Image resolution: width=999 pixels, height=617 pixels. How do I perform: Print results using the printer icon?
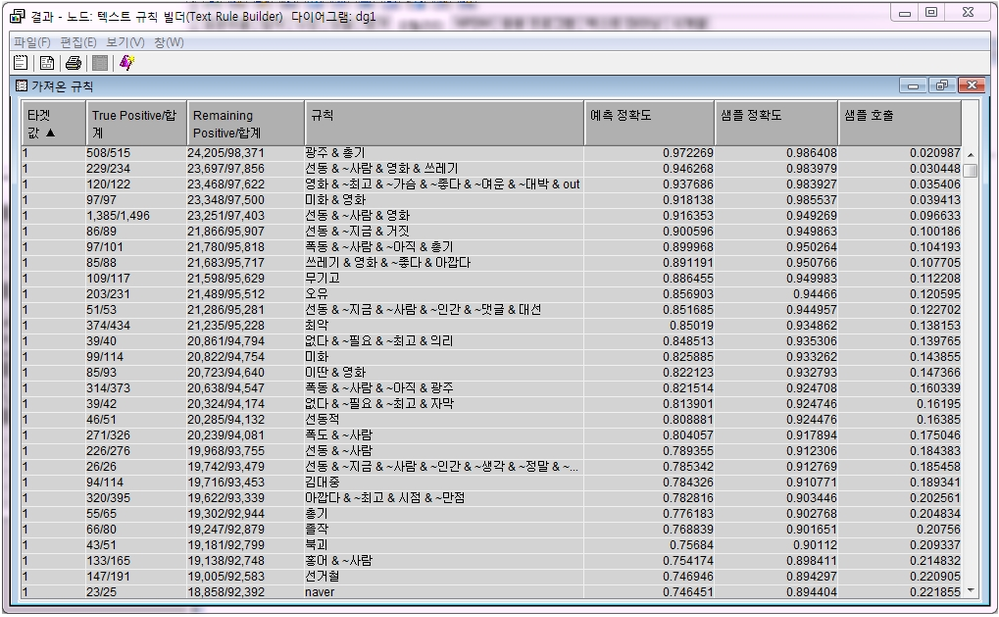(73, 62)
